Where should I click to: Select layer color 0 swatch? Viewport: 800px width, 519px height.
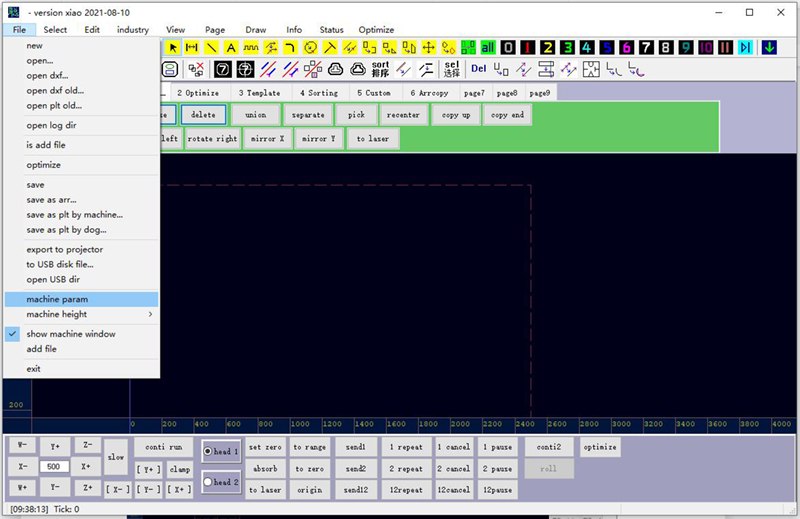[x=508, y=48]
